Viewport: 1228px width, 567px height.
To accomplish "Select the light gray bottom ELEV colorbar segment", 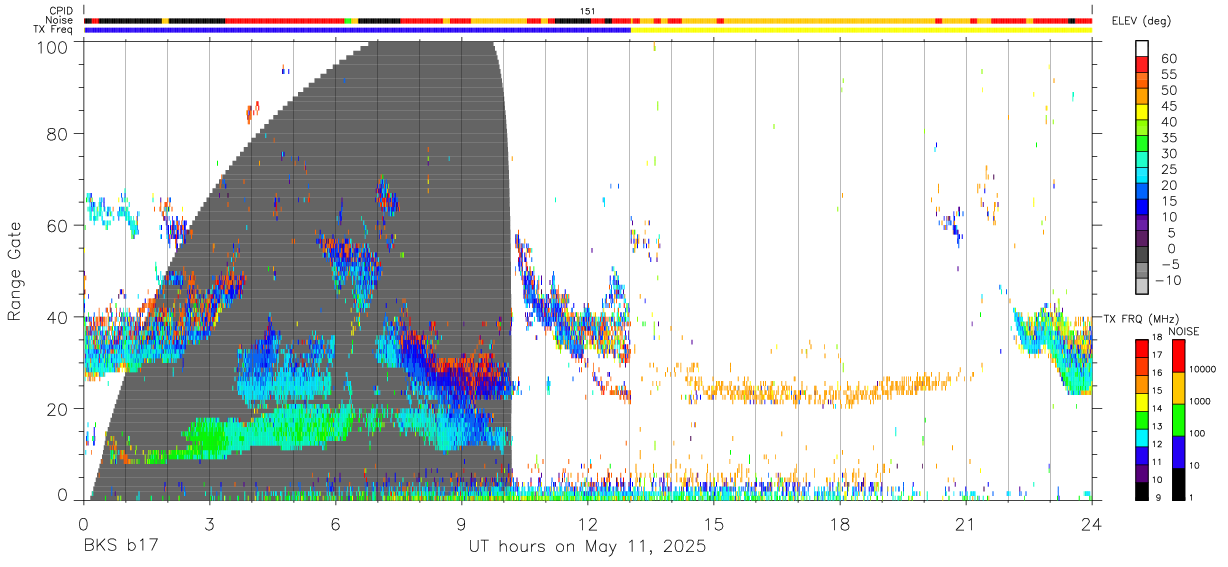I will [1142, 287].
